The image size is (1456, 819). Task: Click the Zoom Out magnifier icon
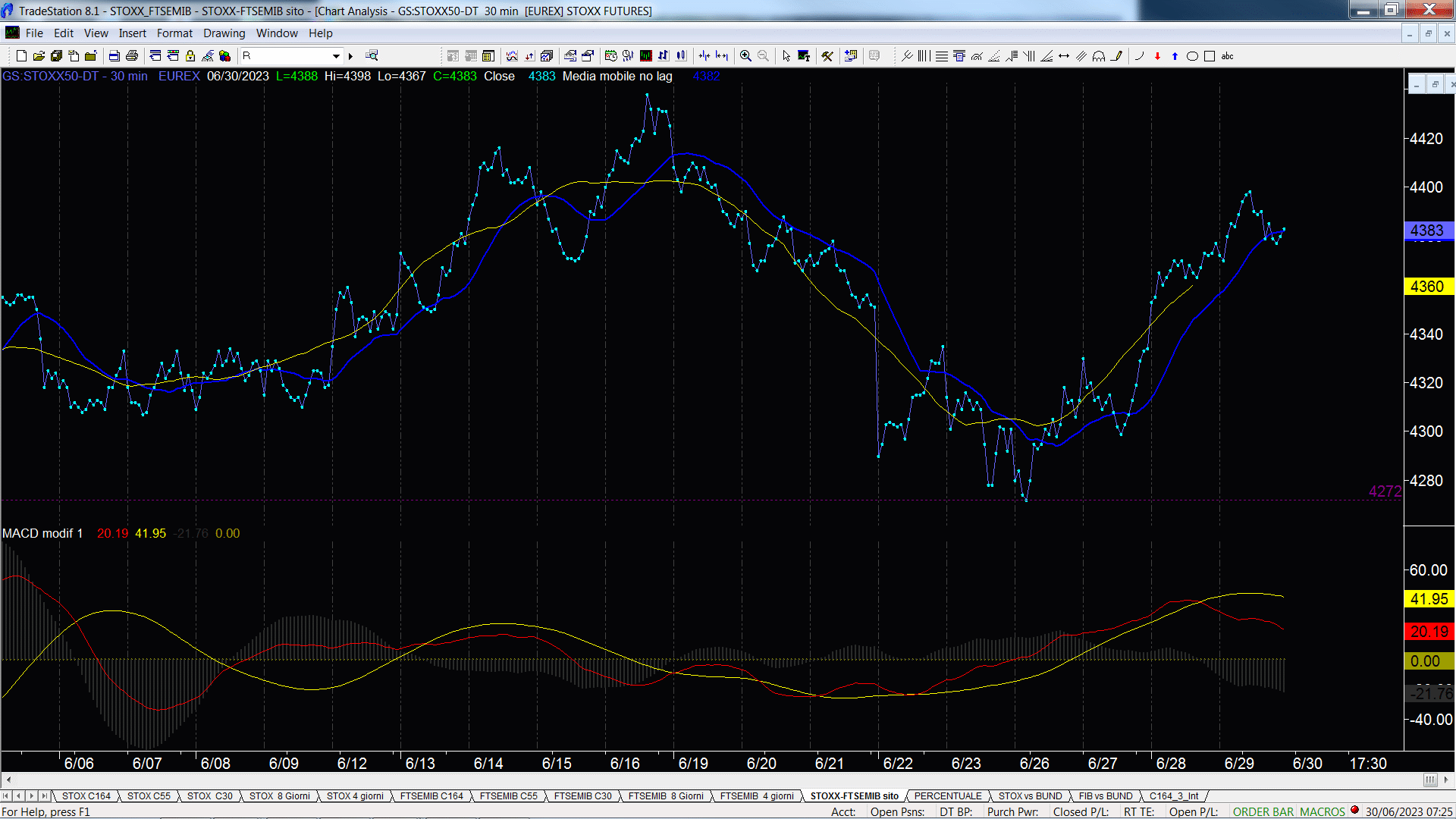(763, 56)
